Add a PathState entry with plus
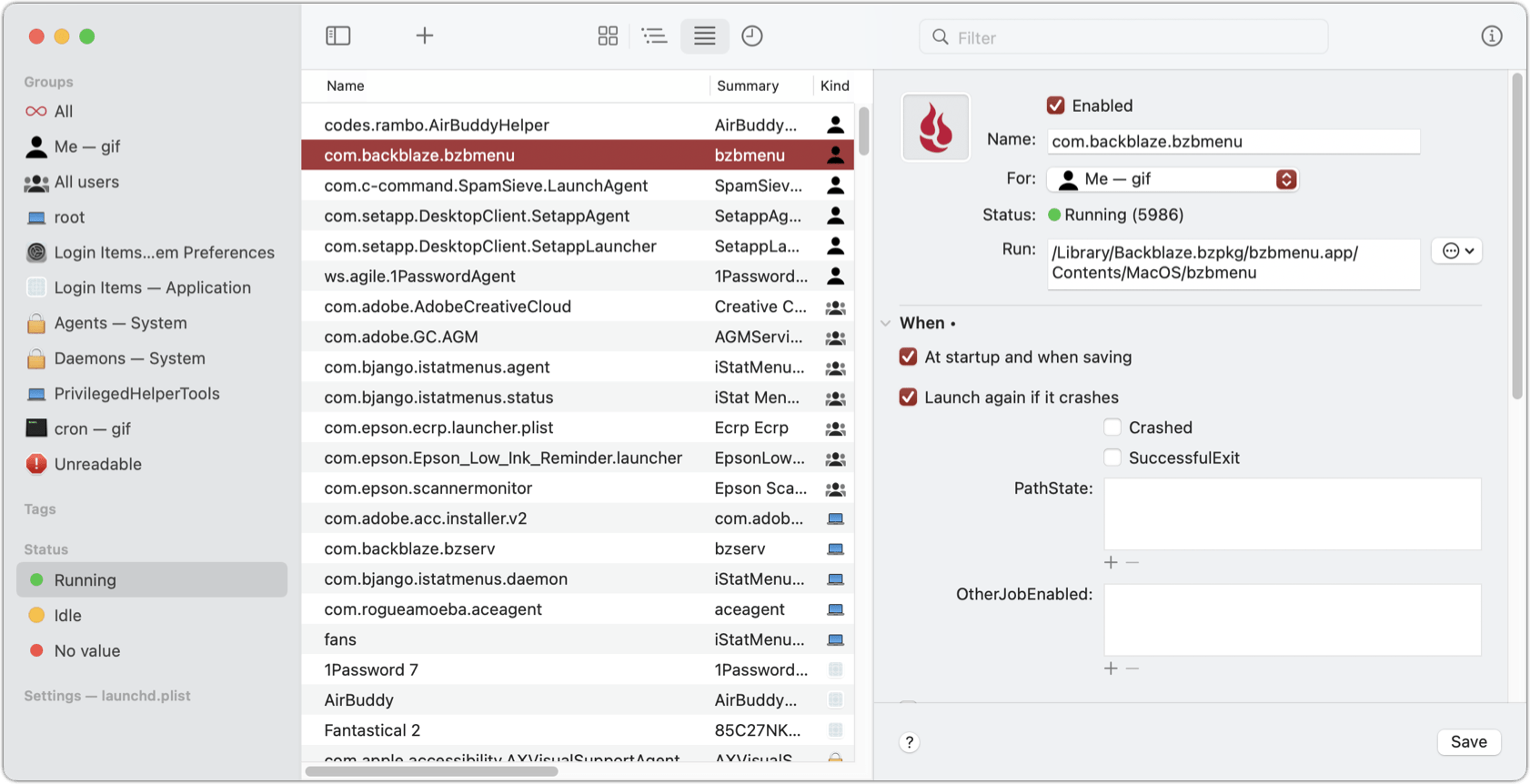 [x=1111, y=563]
